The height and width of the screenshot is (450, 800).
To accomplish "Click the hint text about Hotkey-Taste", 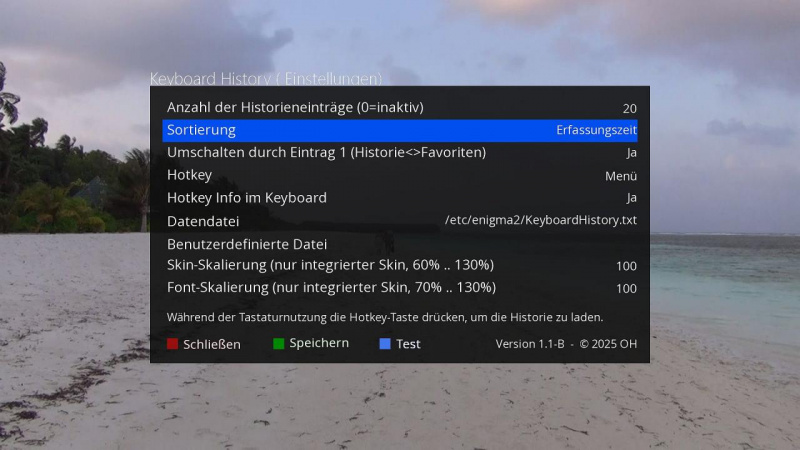I will [385, 317].
